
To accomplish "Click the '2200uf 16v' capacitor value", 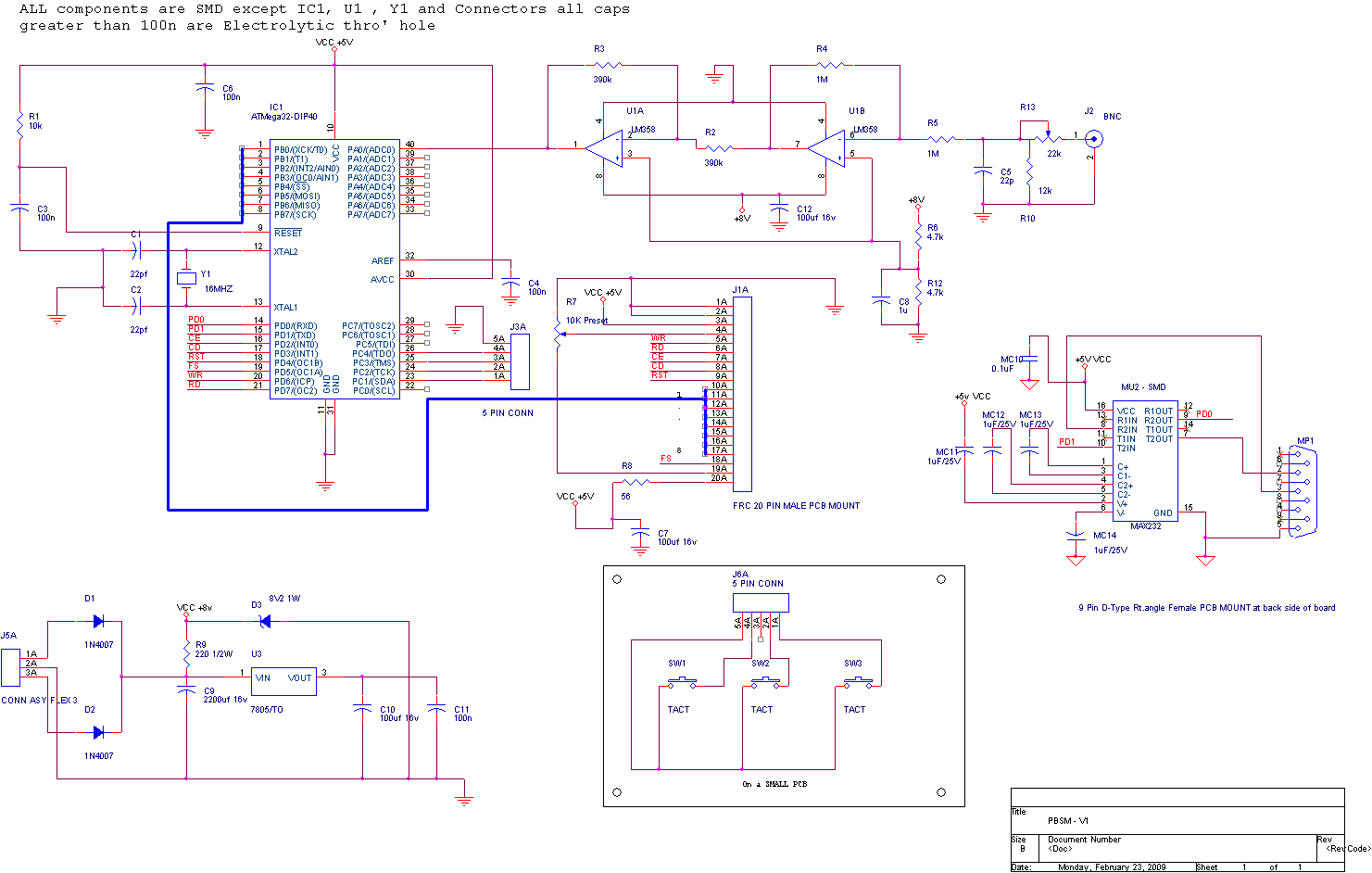I will [x=226, y=700].
